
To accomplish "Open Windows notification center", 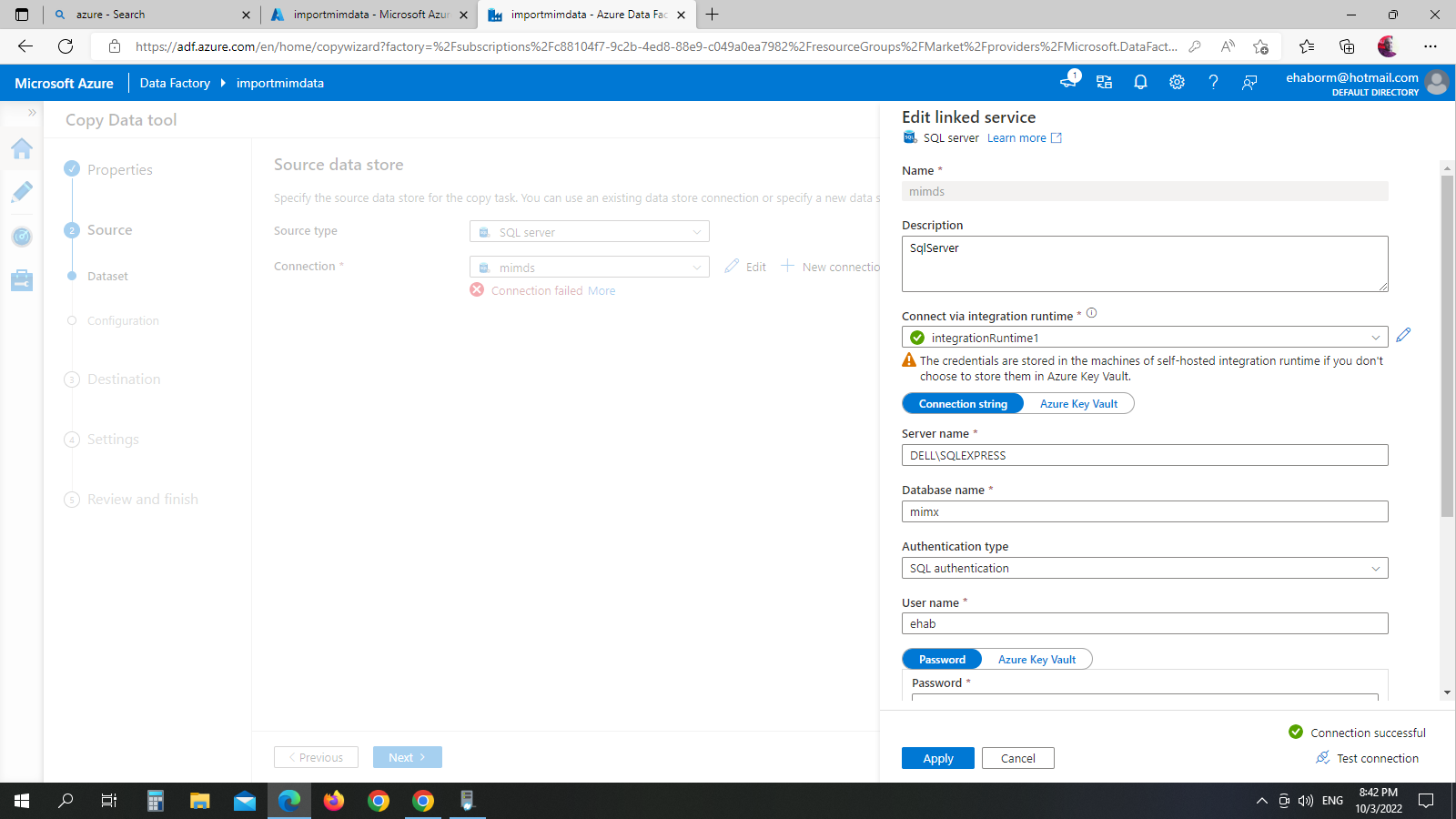I will [1426, 801].
